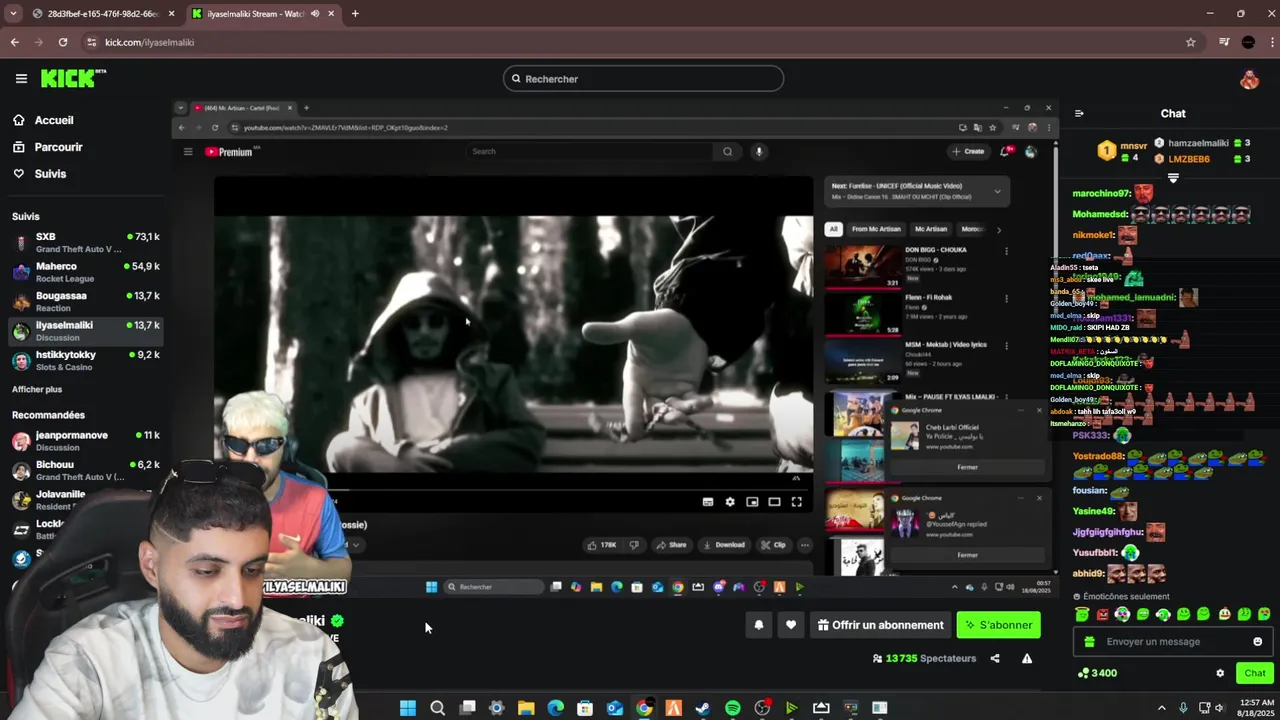
Task: Go back in Chrome browser
Action: pos(14,42)
